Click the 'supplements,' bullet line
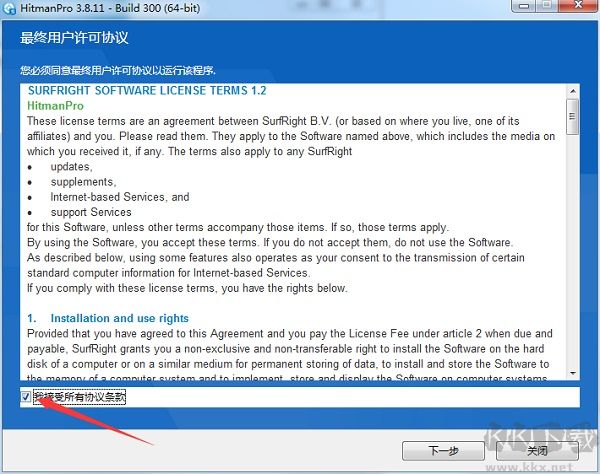Screen dimensions: 600x474 click(x=83, y=182)
